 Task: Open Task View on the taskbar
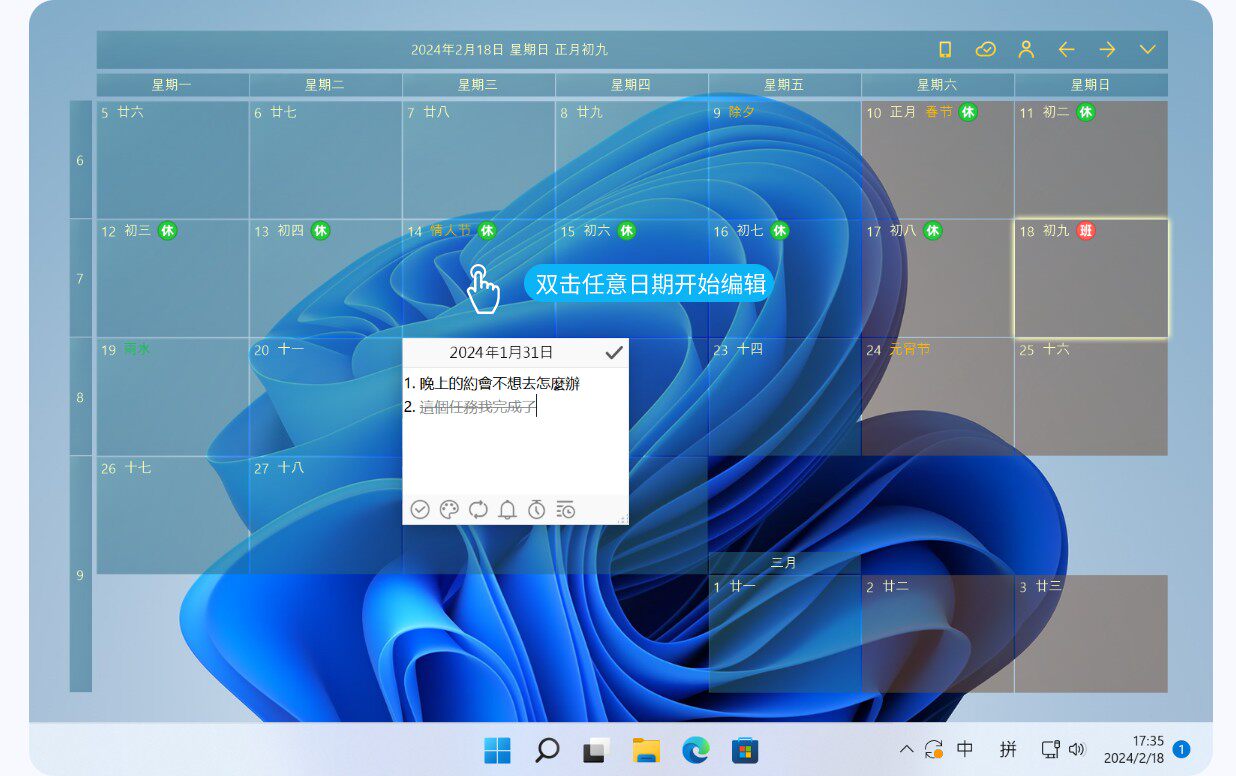point(597,749)
